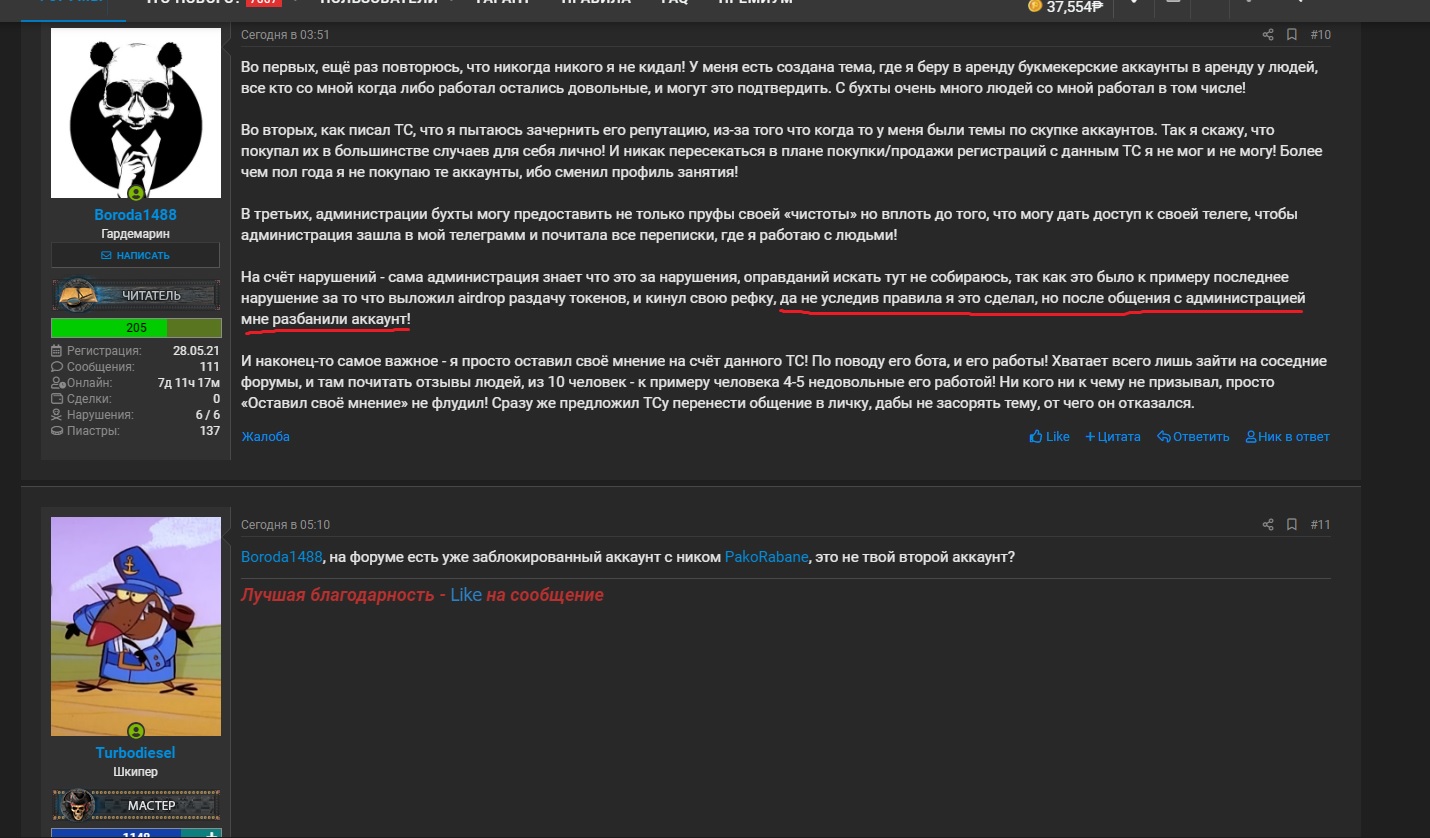Click Цитата to quote post #10

tap(1113, 437)
